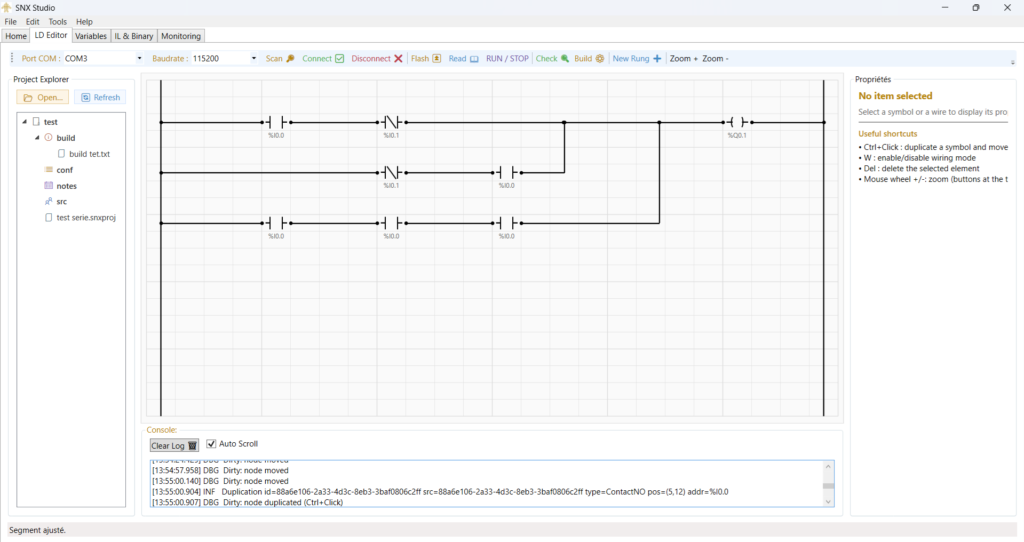Open the Baudrate dropdown
Image resolution: width=1024 pixels, height=542 pixels.
(x=254, y=59)
